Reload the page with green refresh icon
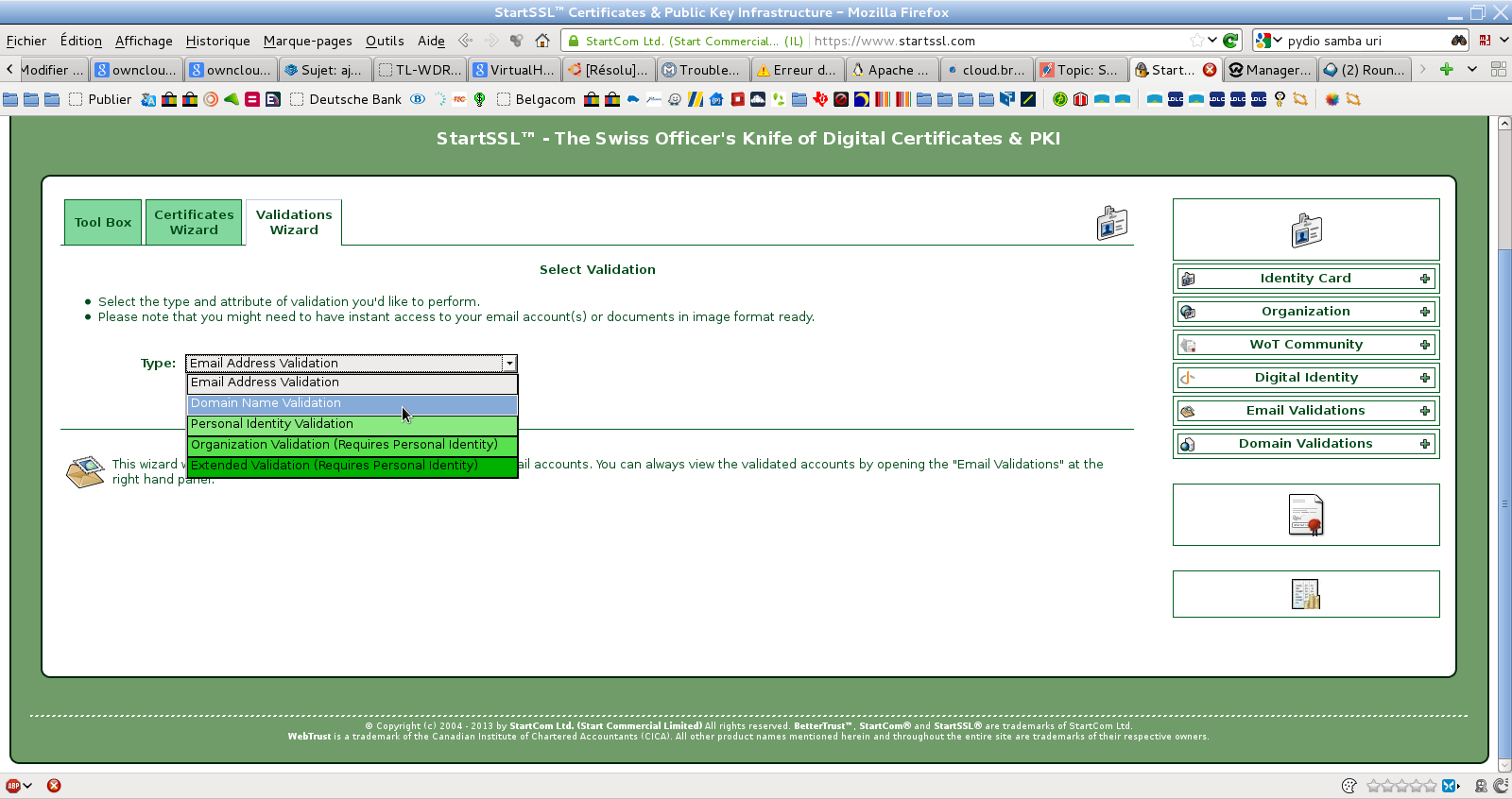This screenshot has width=1512, height=799. 1230,41
